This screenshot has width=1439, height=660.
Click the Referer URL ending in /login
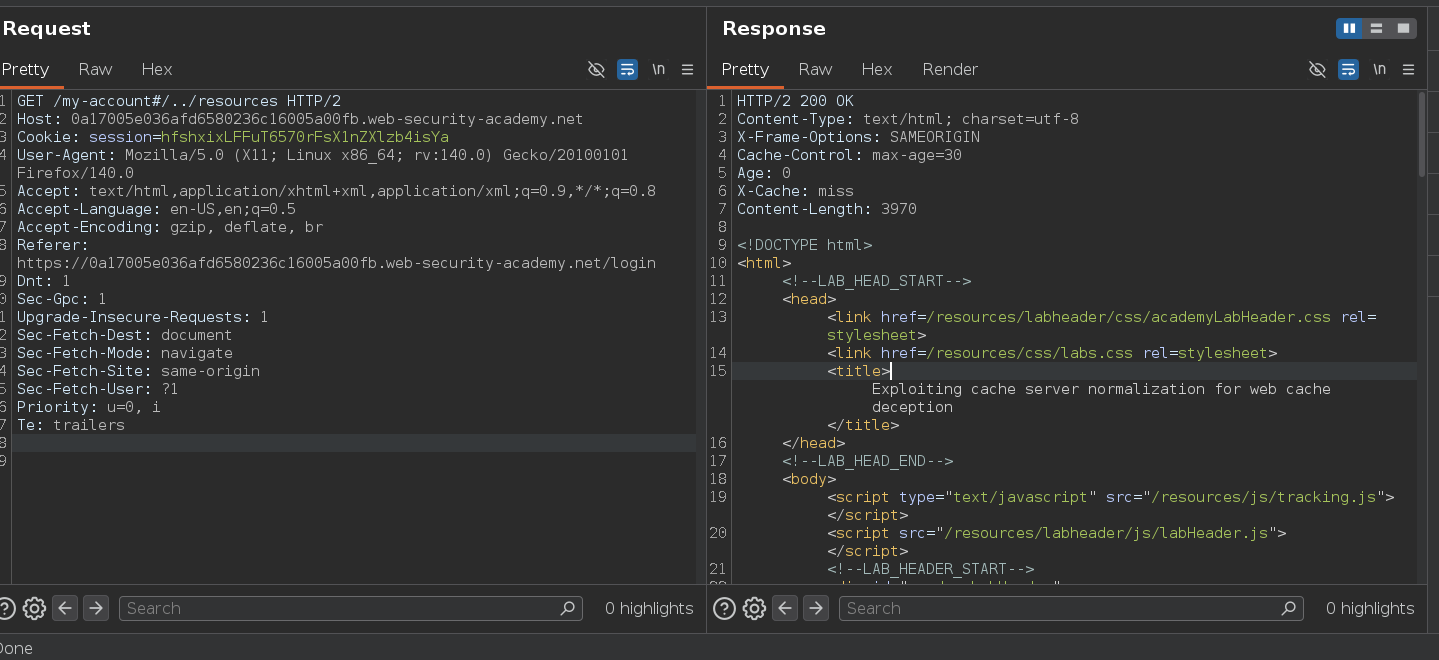336,263
